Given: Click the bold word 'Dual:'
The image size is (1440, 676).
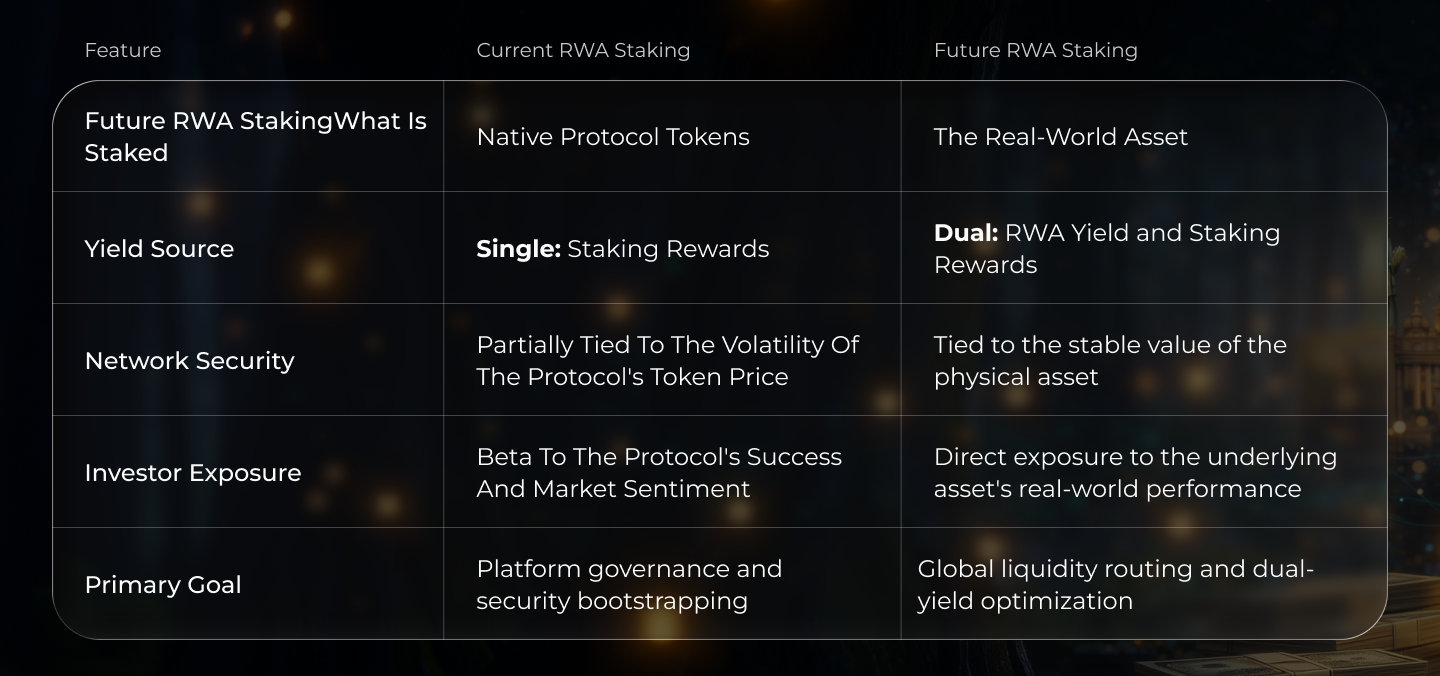Looking at the screenshot, I should (x=965, y=233).
